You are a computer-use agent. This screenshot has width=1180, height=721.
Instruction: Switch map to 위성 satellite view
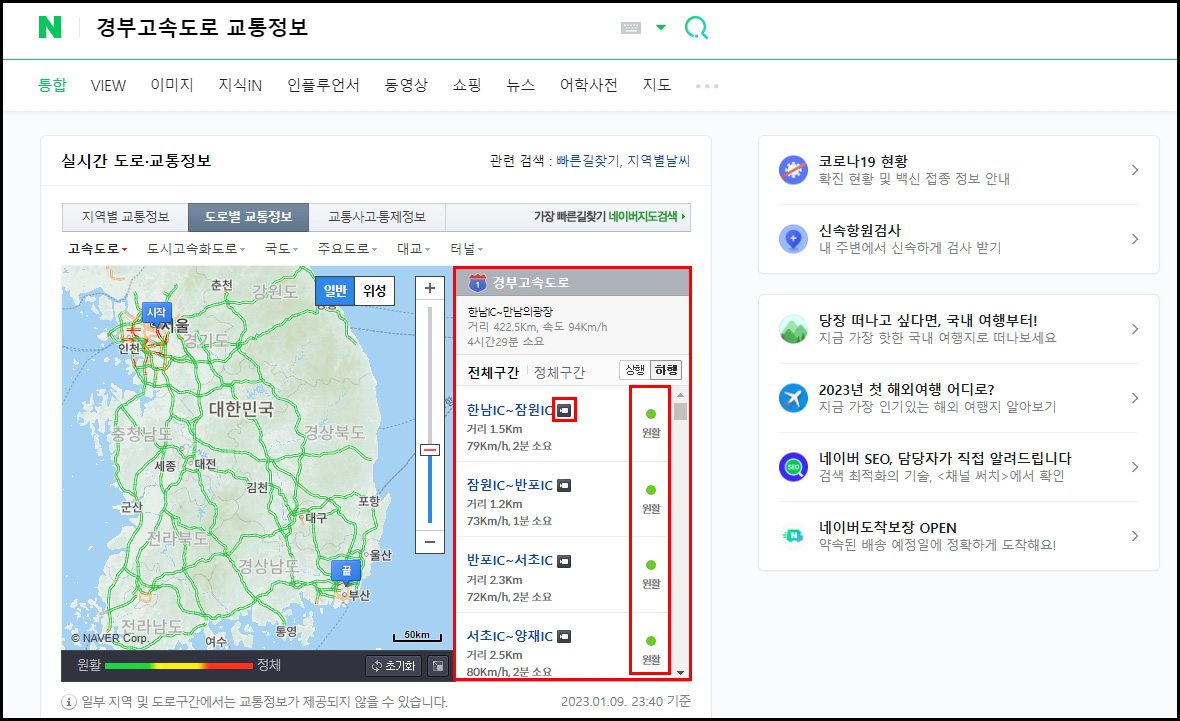tap(374, 291)
